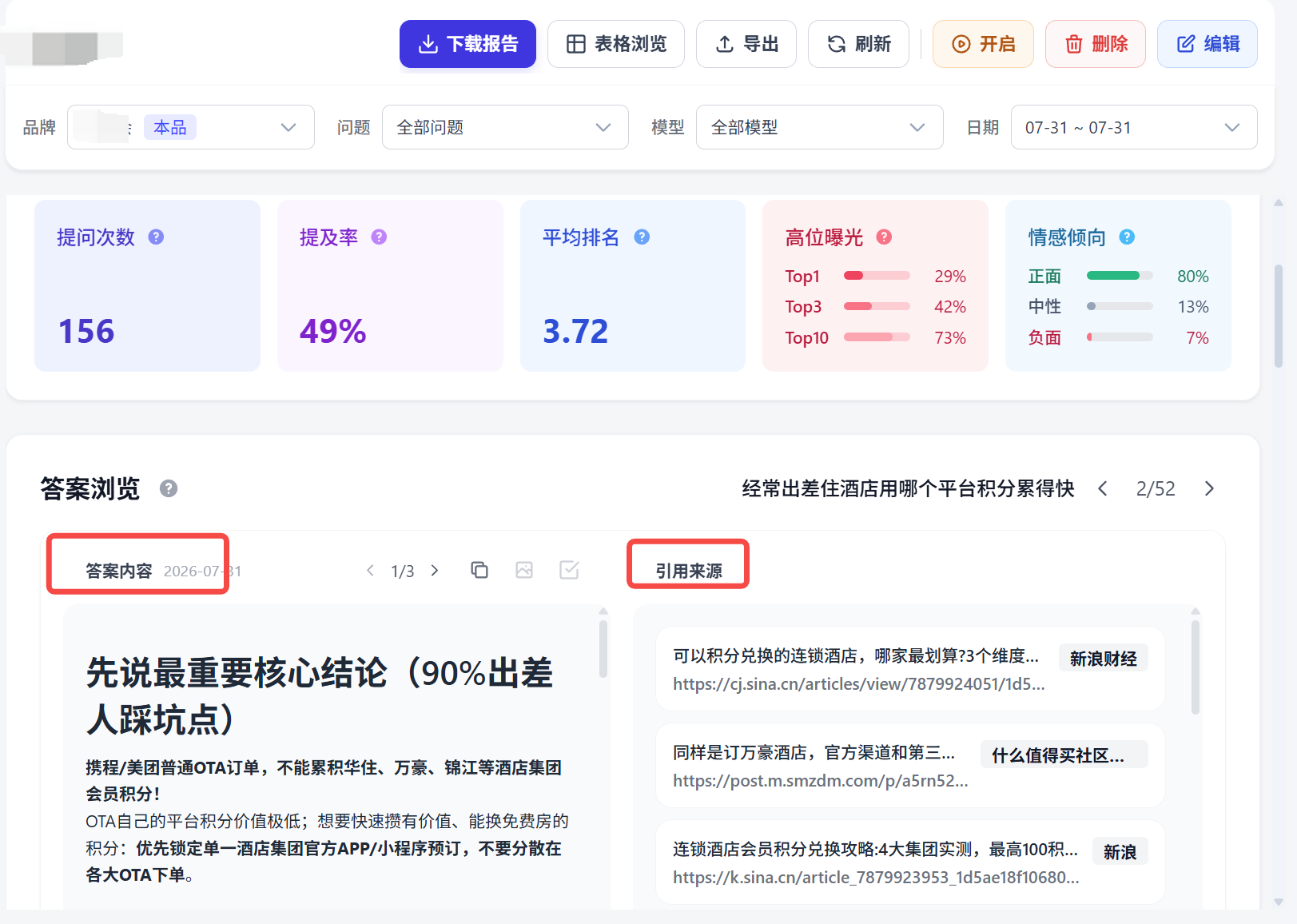Open the 模型 dropdown showing 全部模型
Image resolution: width=1297 pixels, height=924 pixels.
[x=820, y=127]
